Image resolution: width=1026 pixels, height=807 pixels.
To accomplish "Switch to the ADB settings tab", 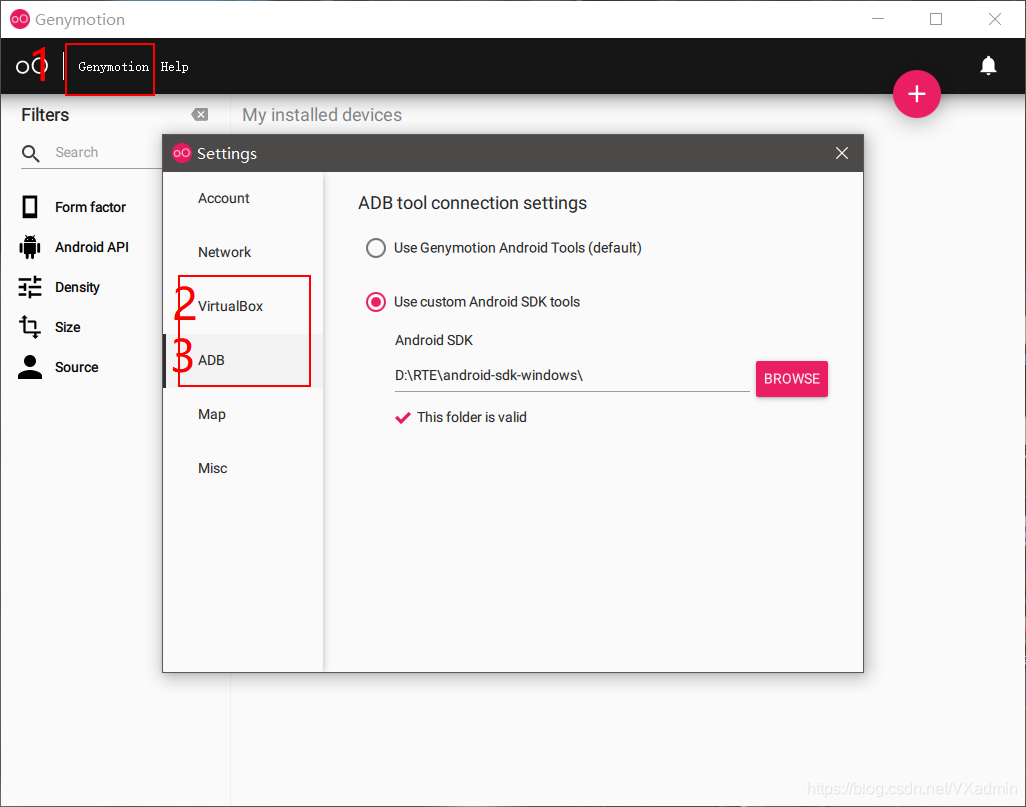I will (243, 360).
